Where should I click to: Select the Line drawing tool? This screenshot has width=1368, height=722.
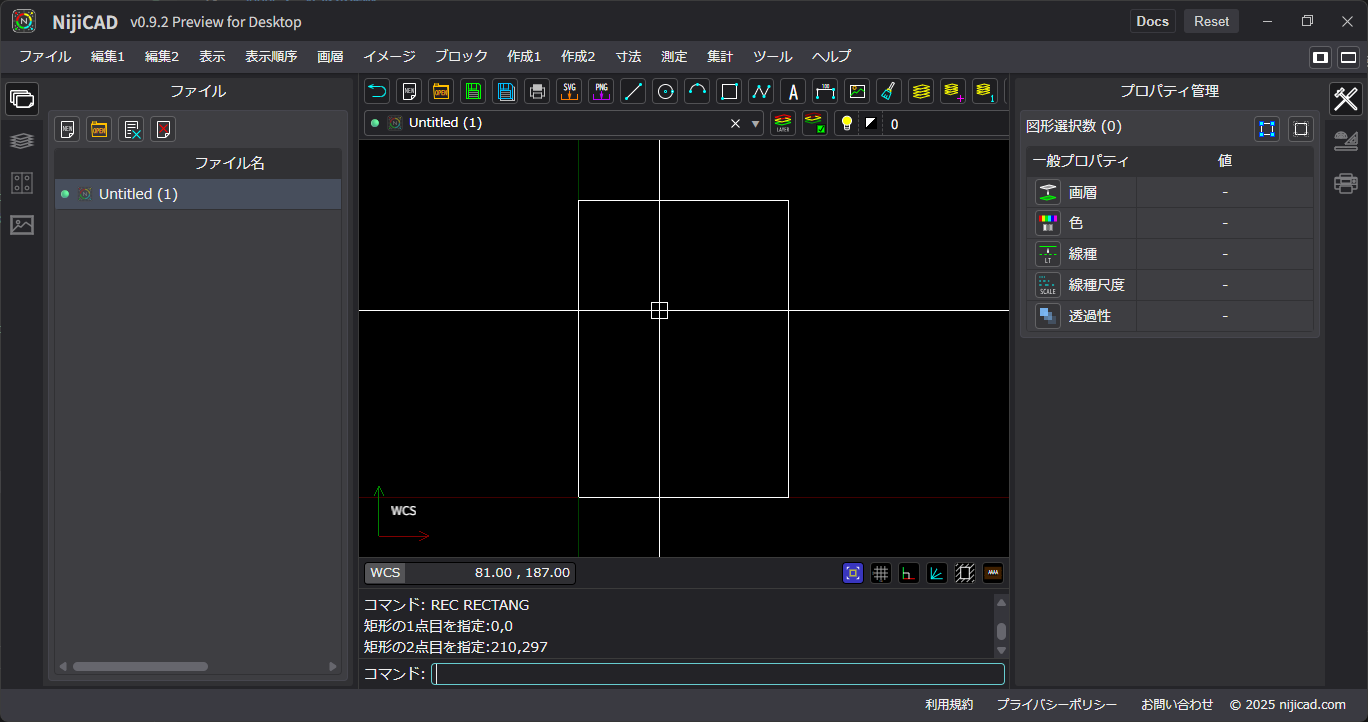[633, 92]
